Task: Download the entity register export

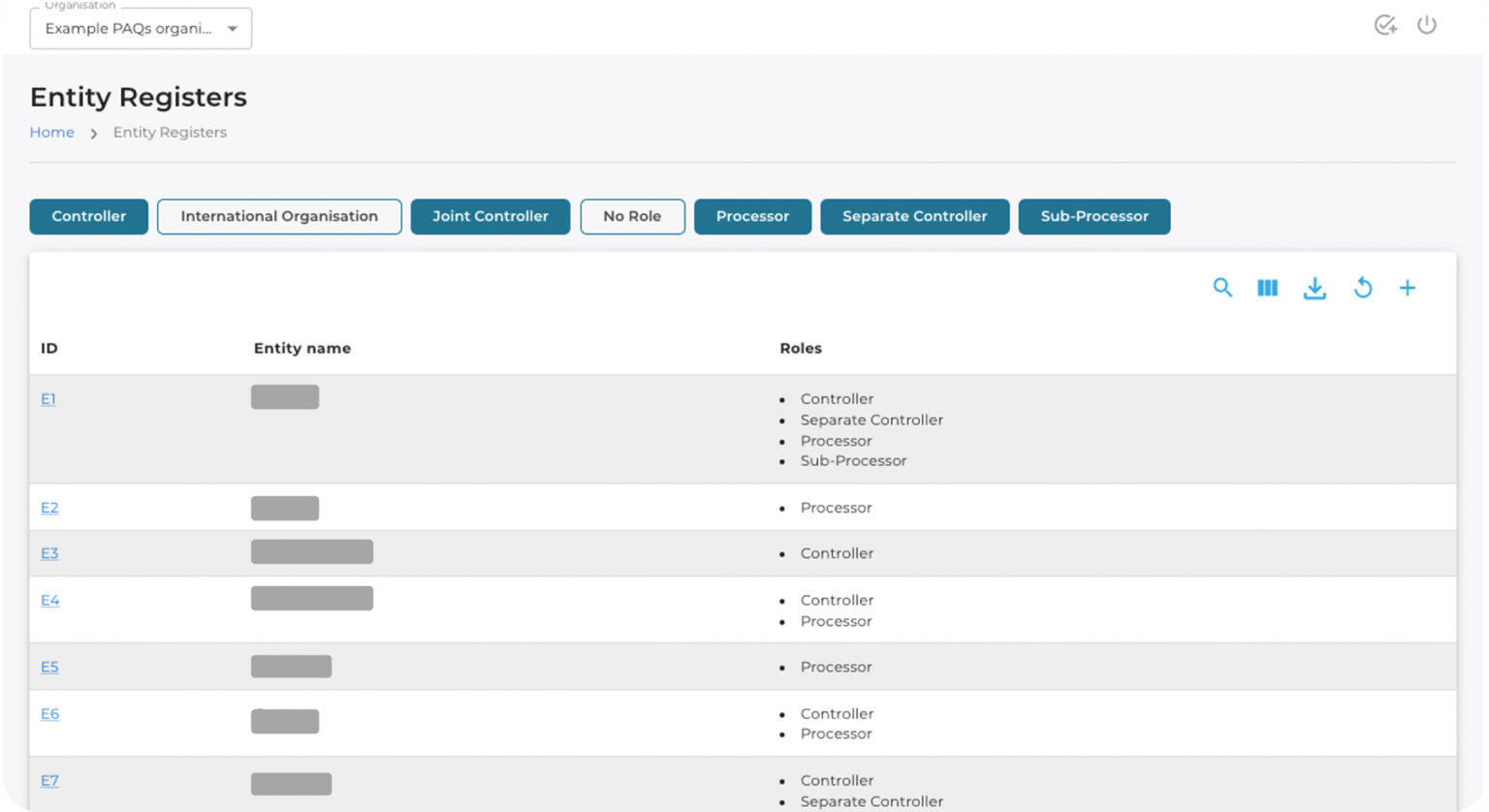Action: [x=1315, y=288]
